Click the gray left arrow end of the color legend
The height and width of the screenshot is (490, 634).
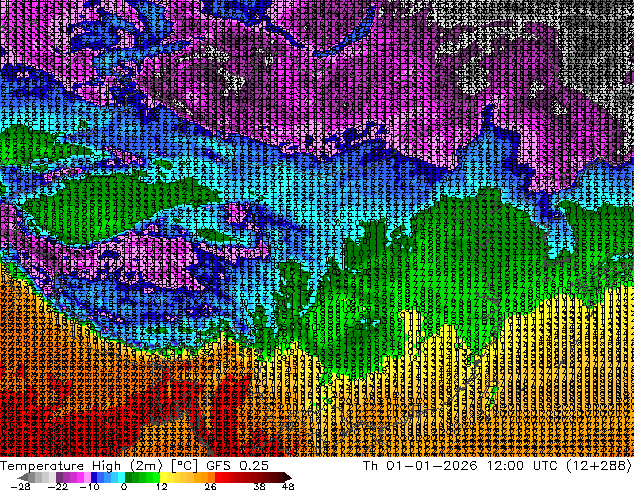(x=23, y=477)
